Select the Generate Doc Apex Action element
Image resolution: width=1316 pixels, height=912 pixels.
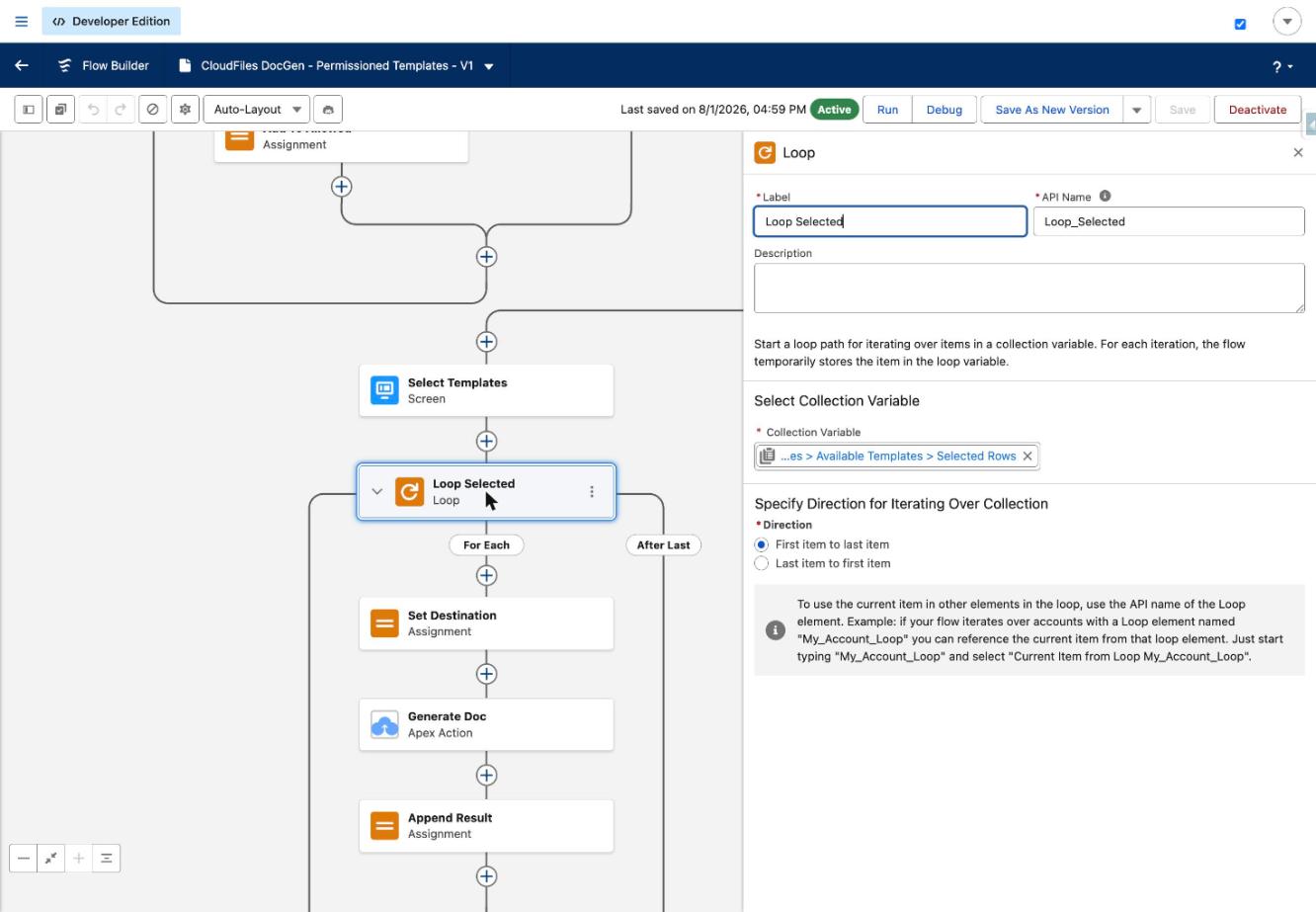486,724
